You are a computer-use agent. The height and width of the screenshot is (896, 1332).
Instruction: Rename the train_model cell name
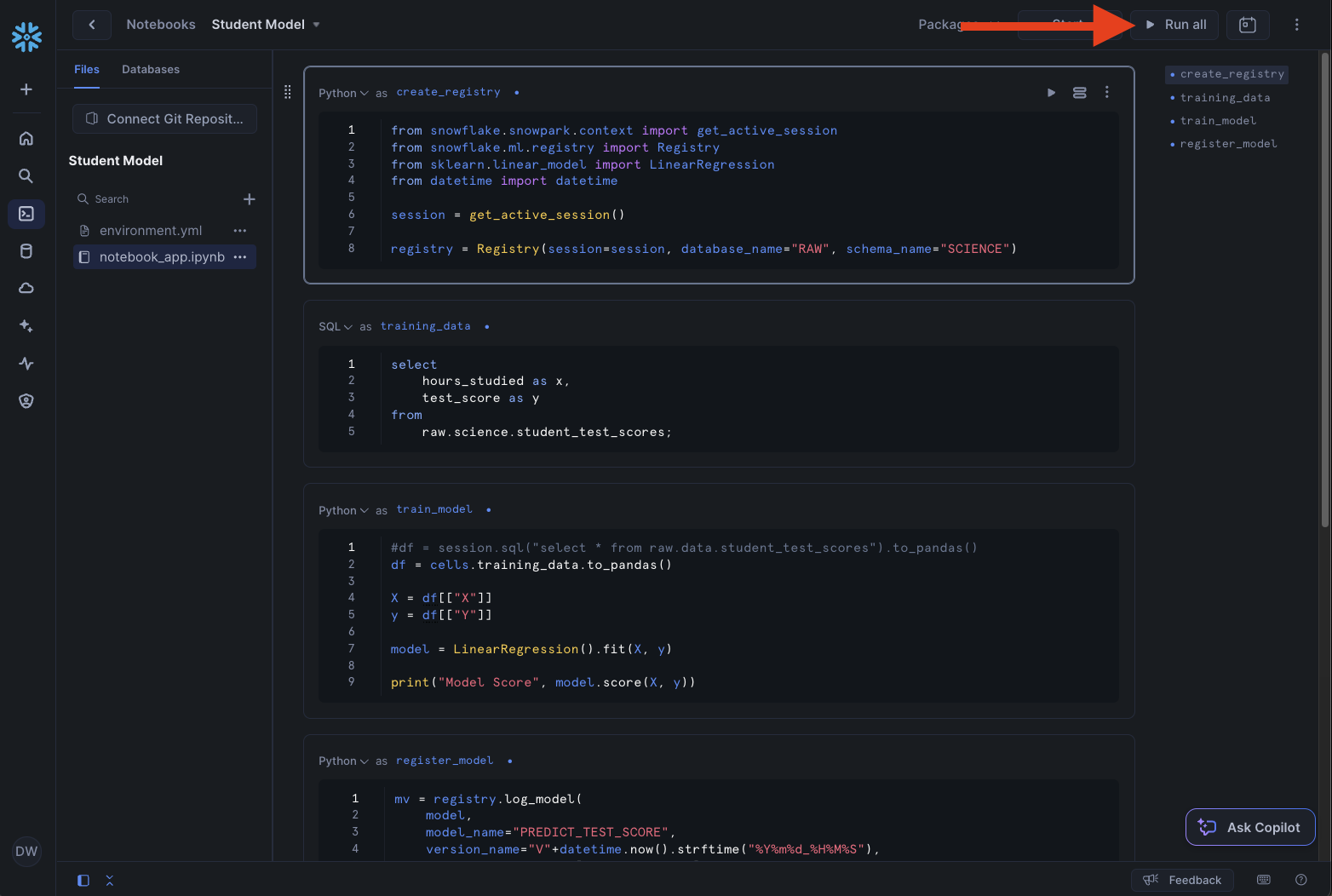point(434,509)
